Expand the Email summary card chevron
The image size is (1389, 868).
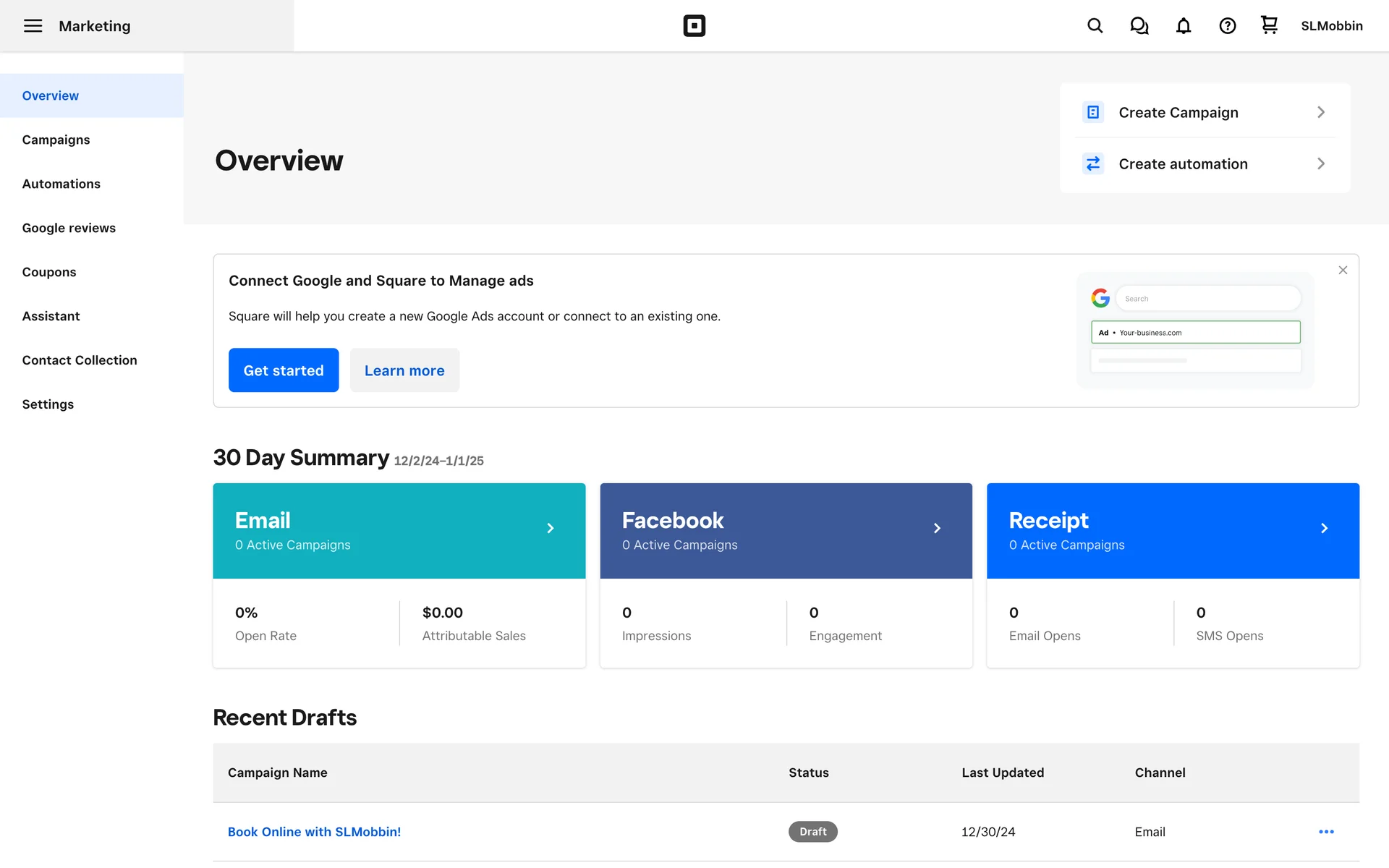(551, 529)
